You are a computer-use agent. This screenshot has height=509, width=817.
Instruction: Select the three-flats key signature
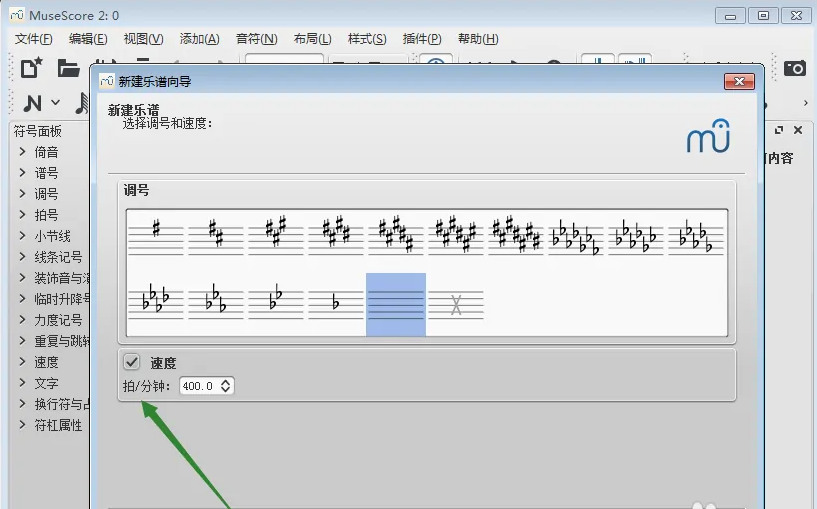(216, 304)
